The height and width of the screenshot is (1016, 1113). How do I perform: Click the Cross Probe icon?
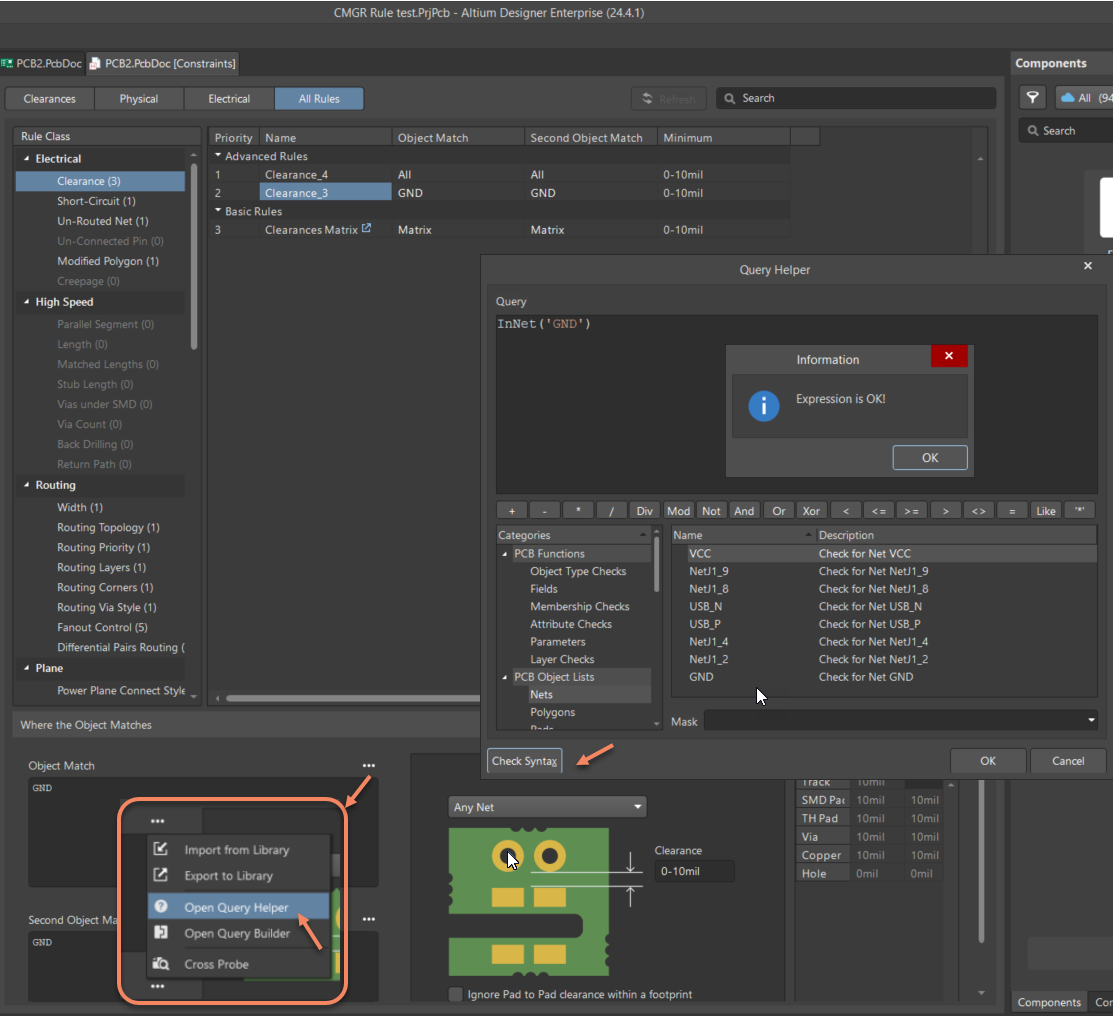click(160, 964)
